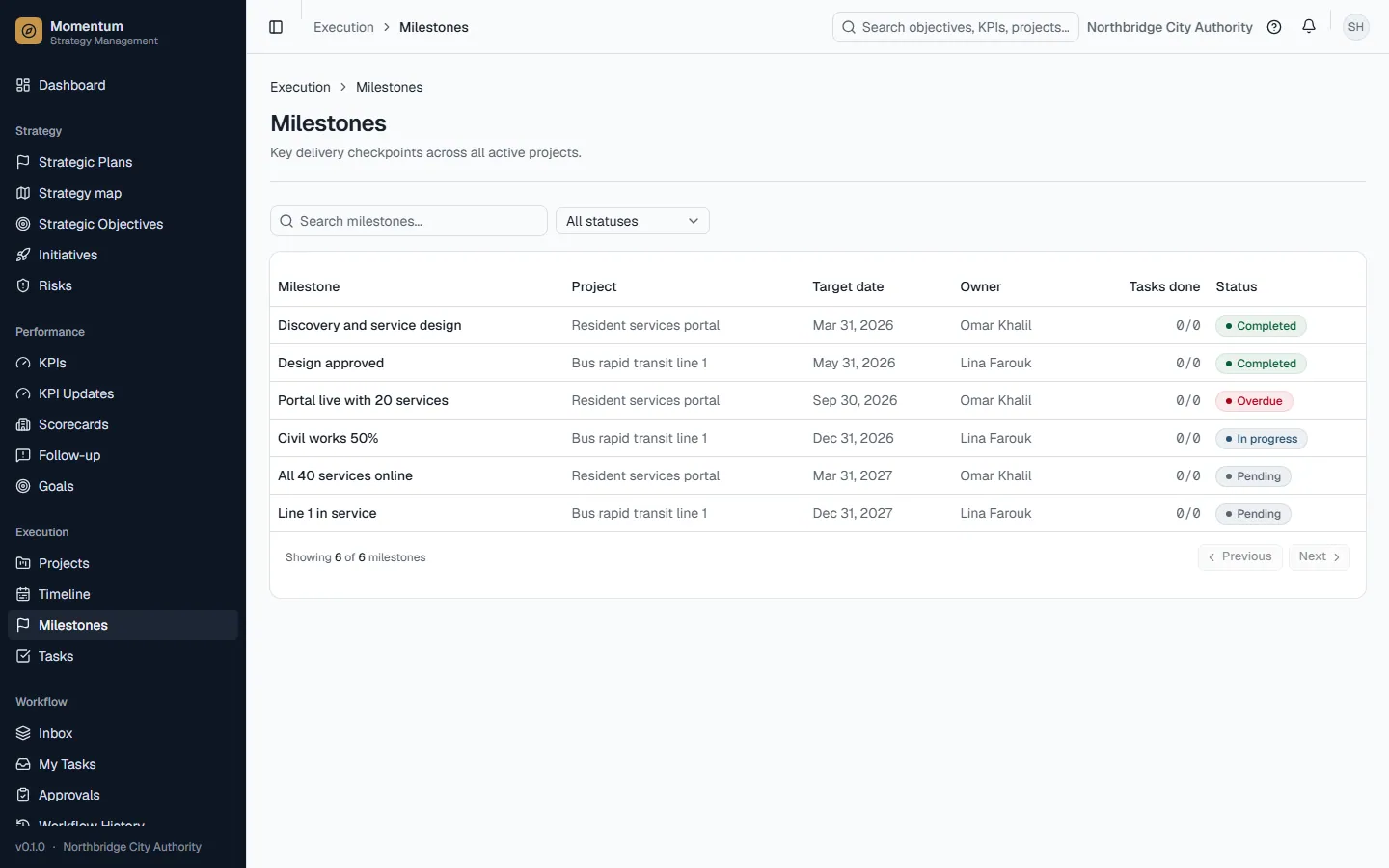Click the Next page button

coord(1320,556)
